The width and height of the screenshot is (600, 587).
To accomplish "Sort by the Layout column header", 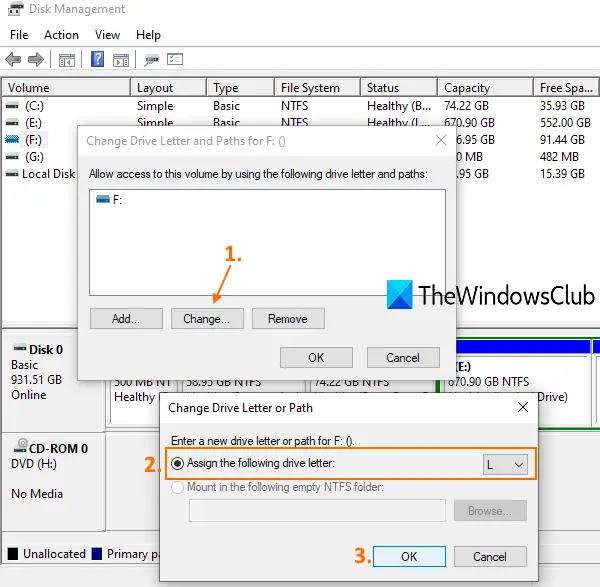I will (168, 88).
